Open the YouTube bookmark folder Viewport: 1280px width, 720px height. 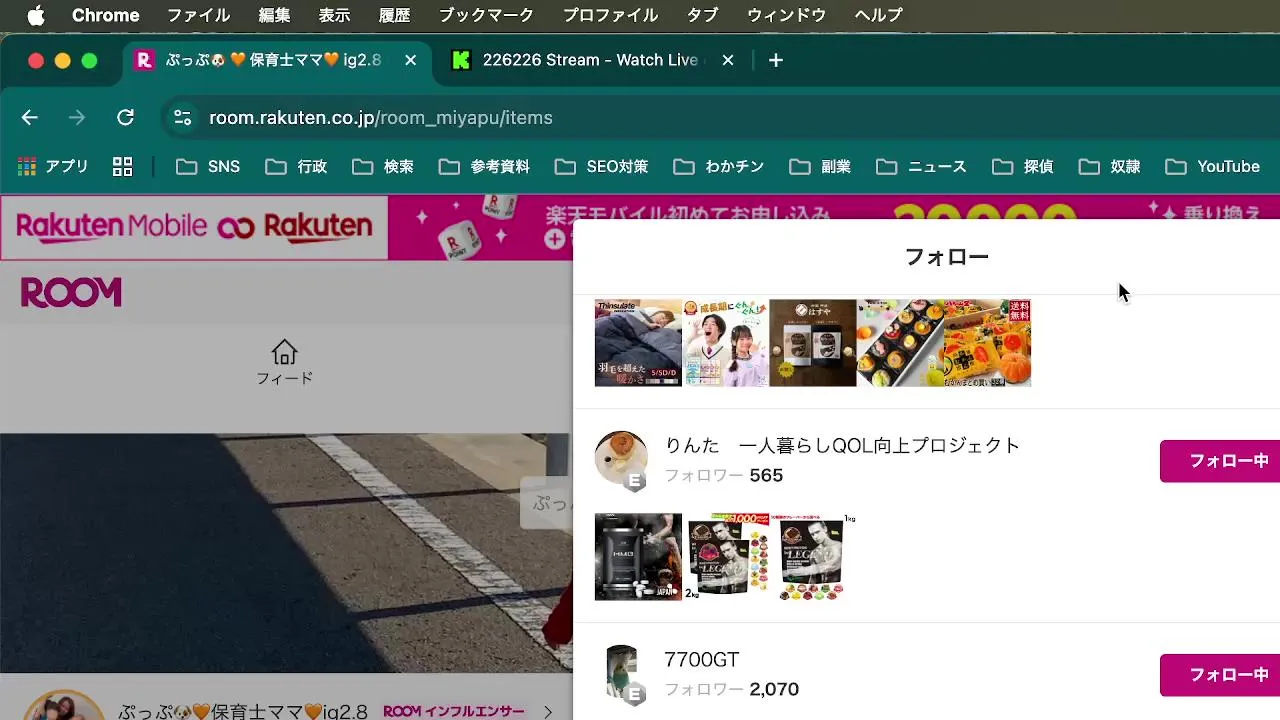tap(1213, 167)
